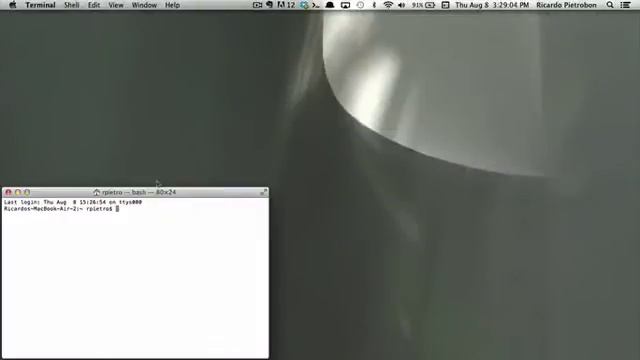Screen dimensions: 640x360
Task: Click the Adobe status icon showing 12
Action: click(x=286, y=5)
